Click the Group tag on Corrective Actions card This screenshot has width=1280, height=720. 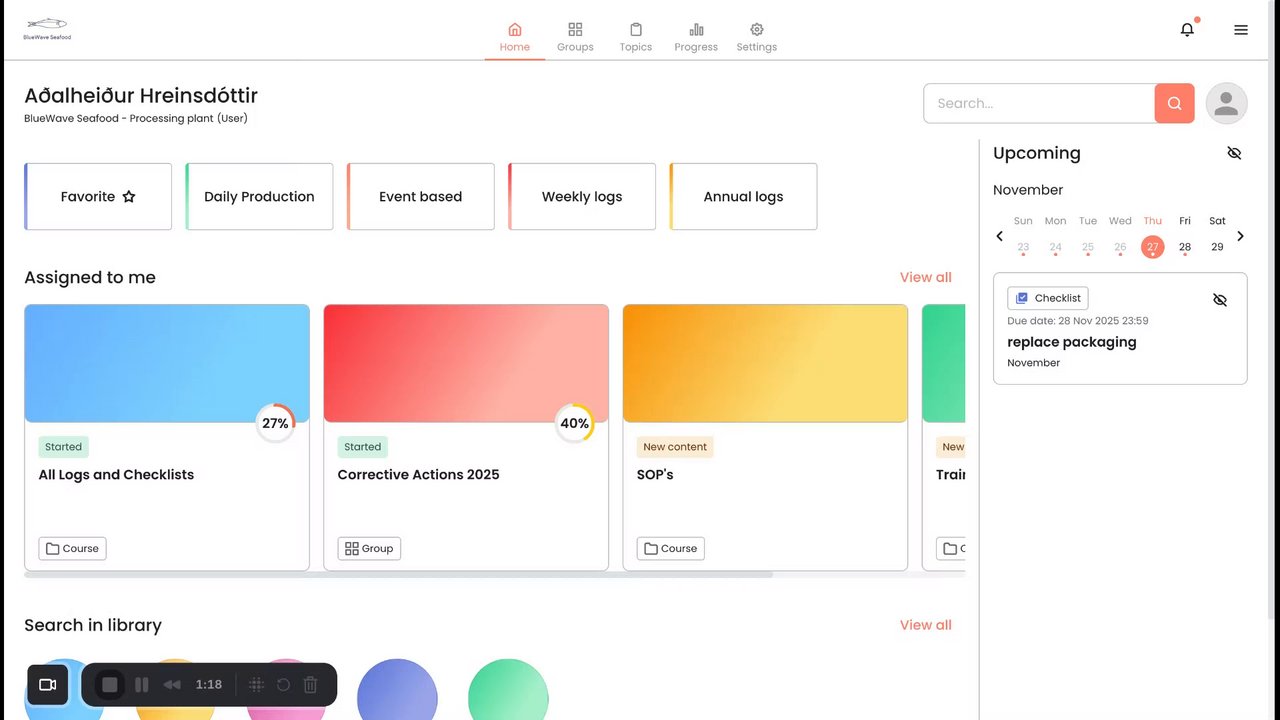click(x=369, y=548)
